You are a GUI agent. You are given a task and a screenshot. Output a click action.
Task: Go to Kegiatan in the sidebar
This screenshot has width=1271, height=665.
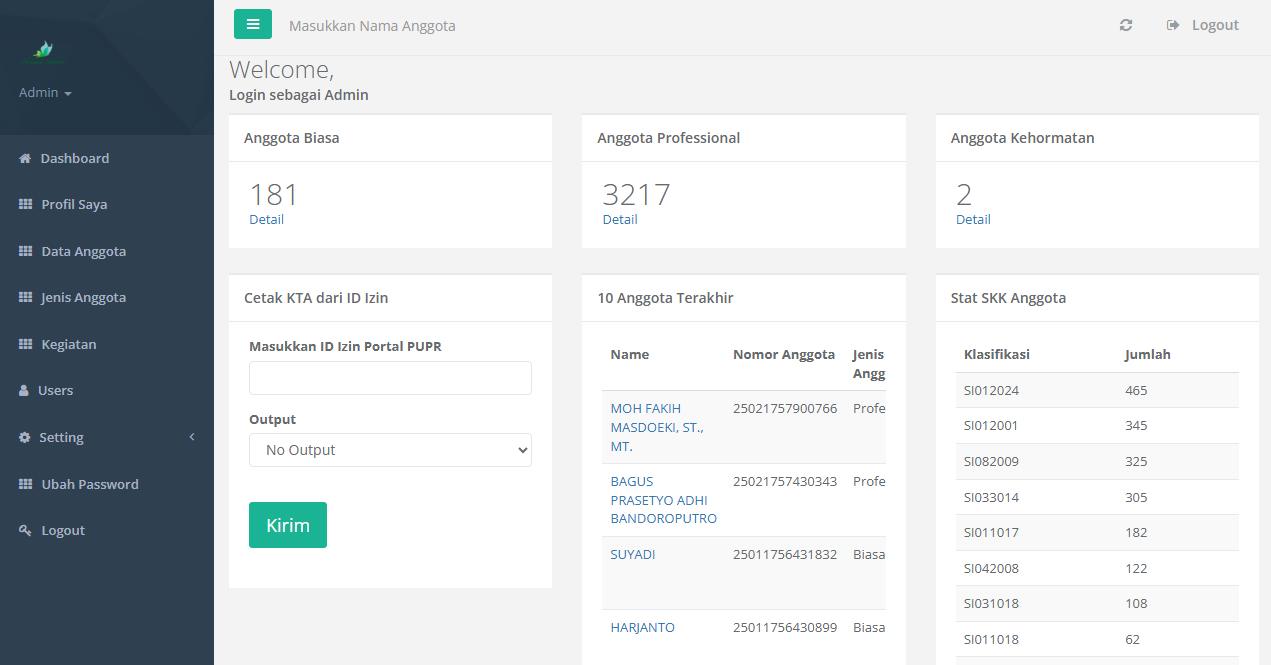68,345
